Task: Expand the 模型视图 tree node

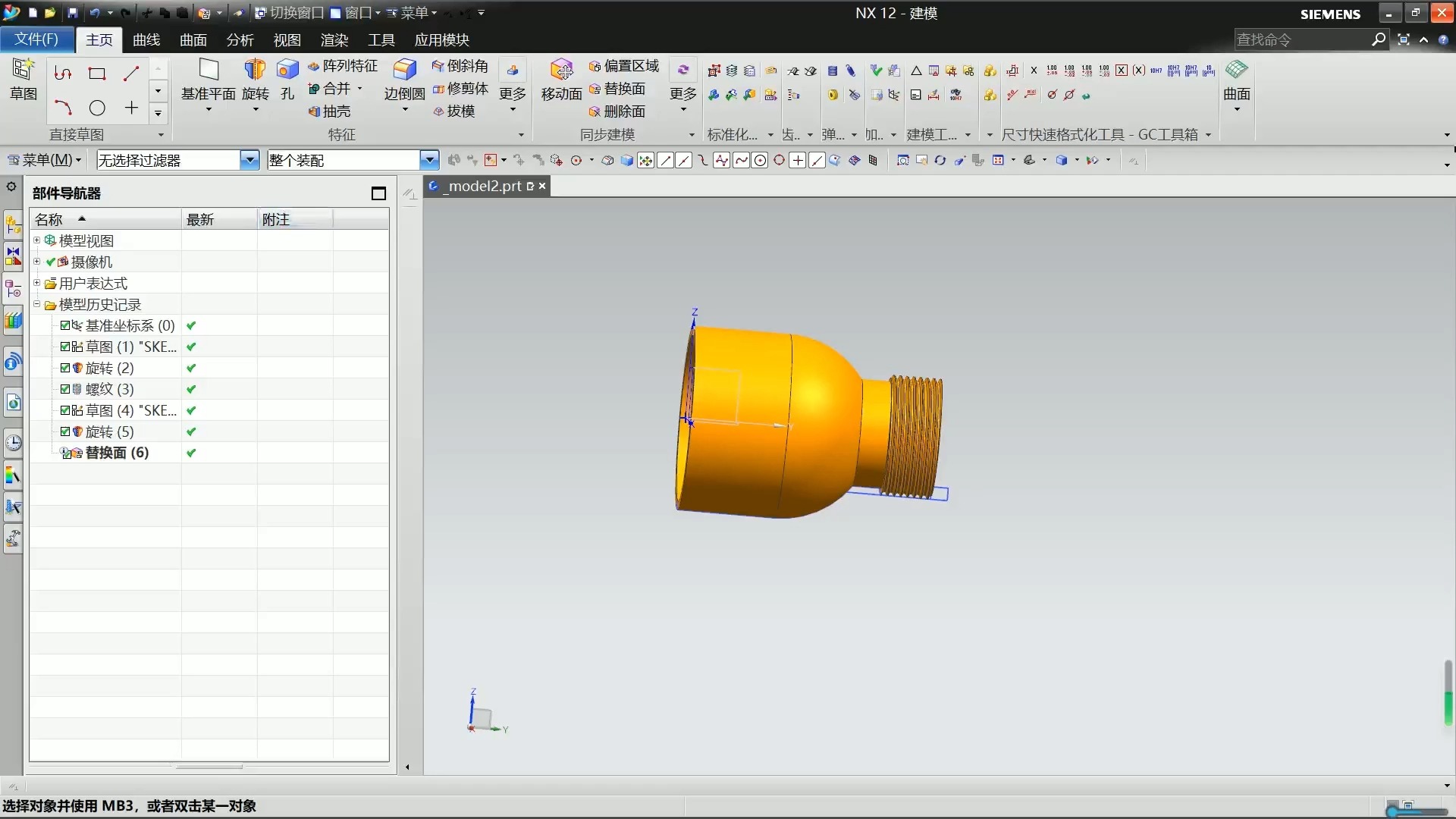Action: [x=36, y=240]
